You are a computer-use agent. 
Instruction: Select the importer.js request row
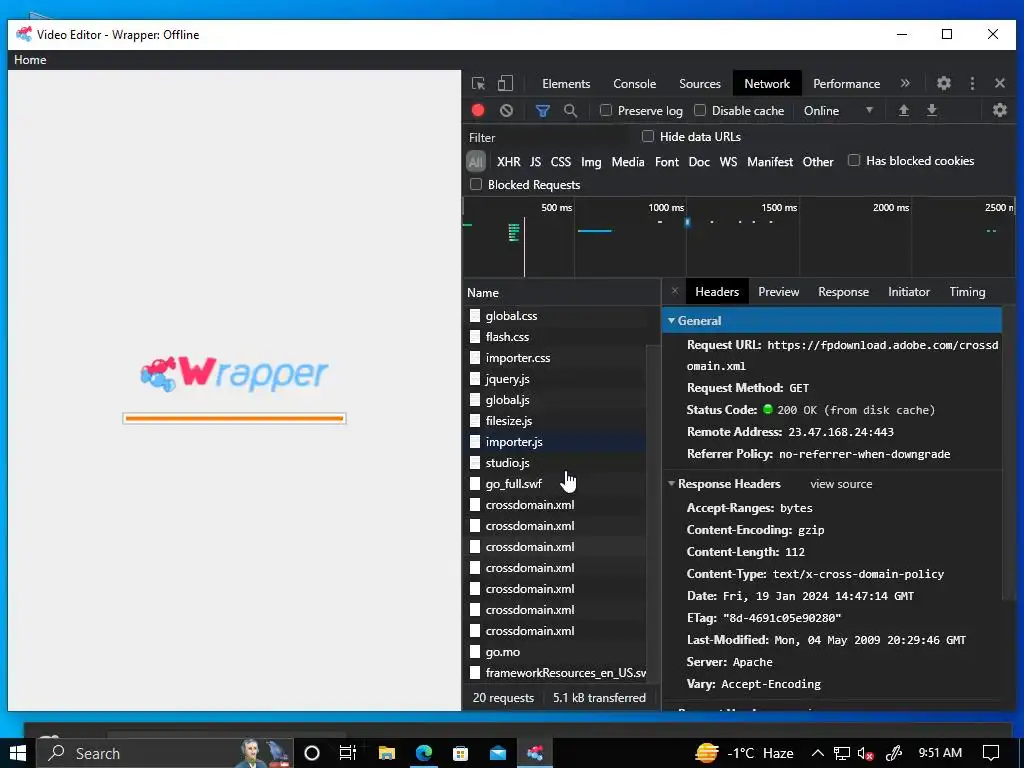coord(554,441)
